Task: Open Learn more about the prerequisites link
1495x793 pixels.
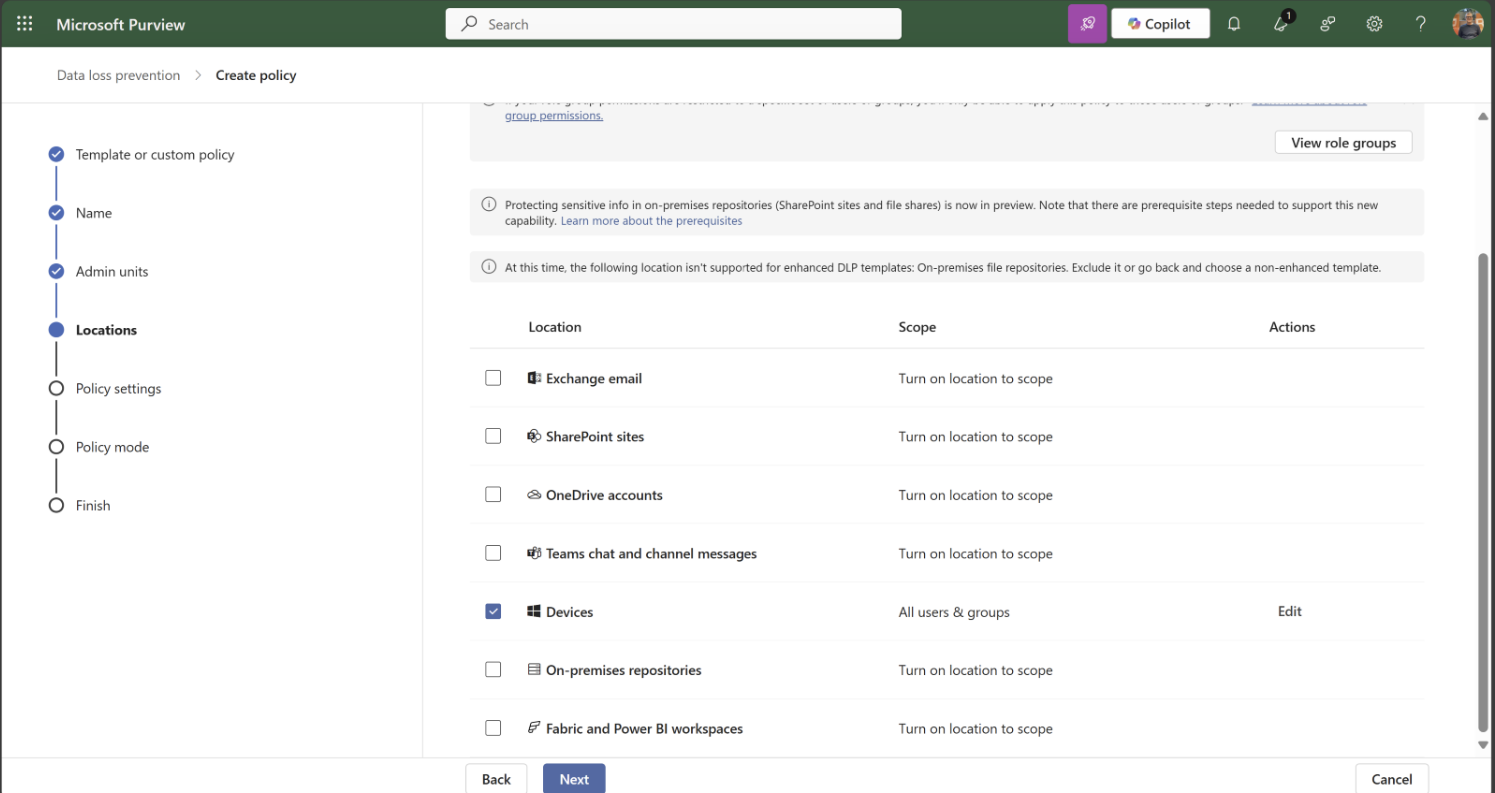Action: pyautogui.click(x=651, y=221)
